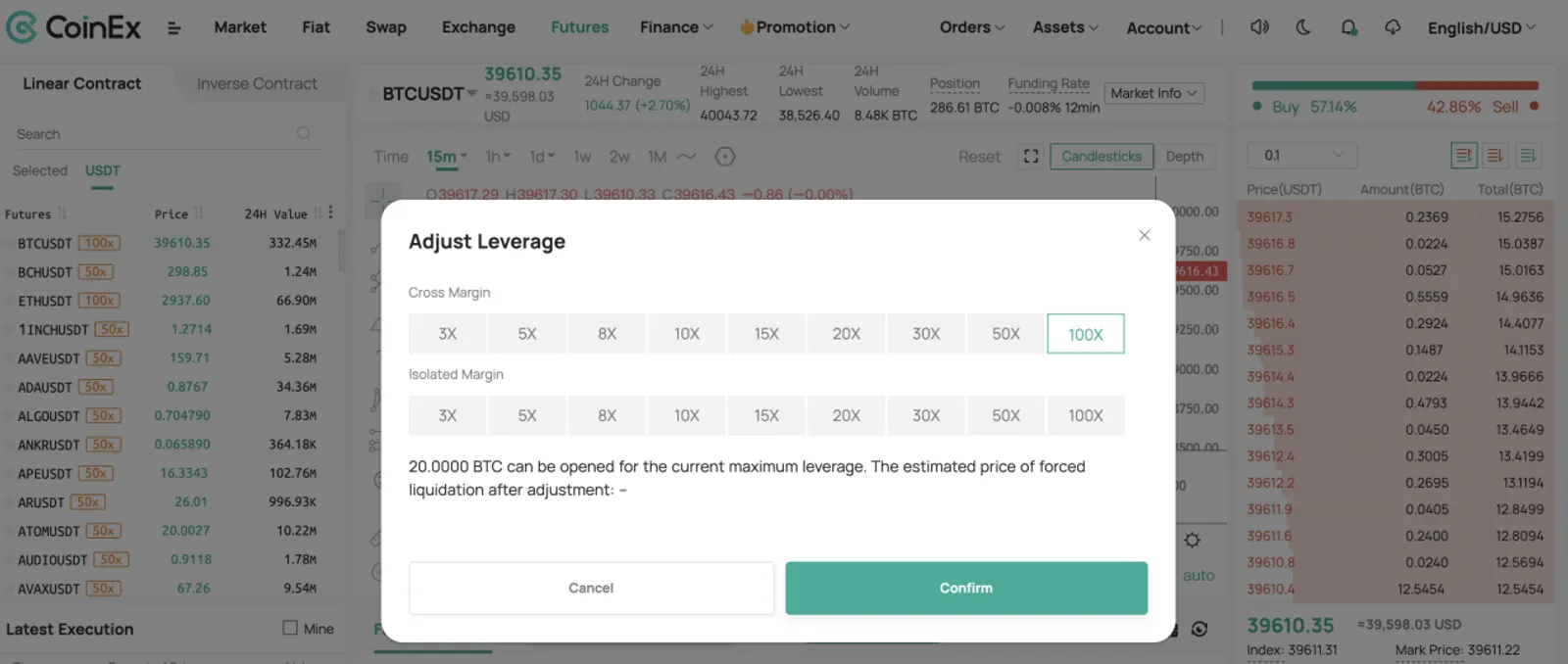The image size is (1568, 664).
Task: Select 100X cross margin leverage
Action: (1086, 334)
